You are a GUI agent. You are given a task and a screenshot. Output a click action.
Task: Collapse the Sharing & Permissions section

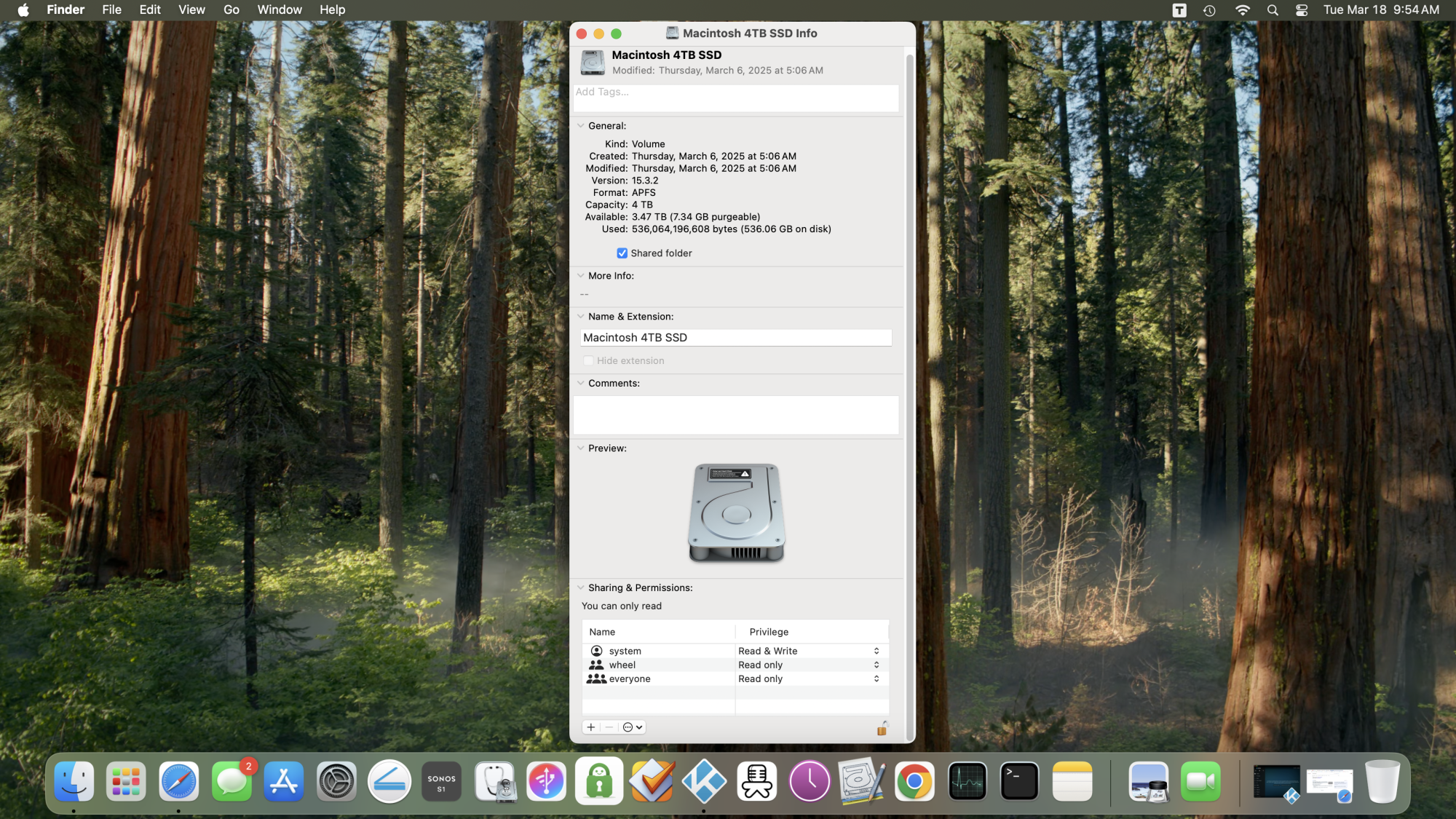[x=581, y=587]
